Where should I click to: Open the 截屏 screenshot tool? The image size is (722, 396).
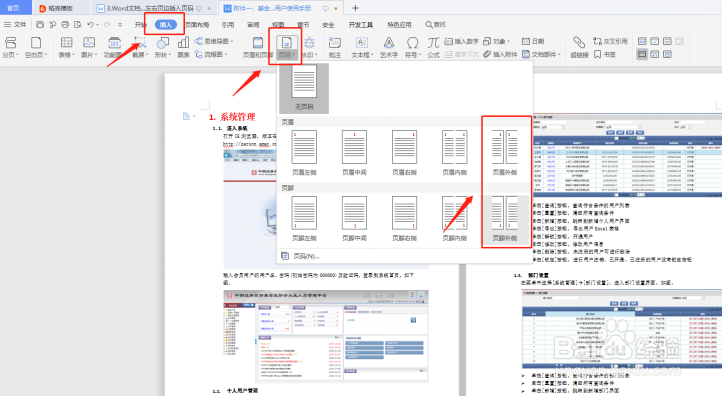click(x=140, y=47)
